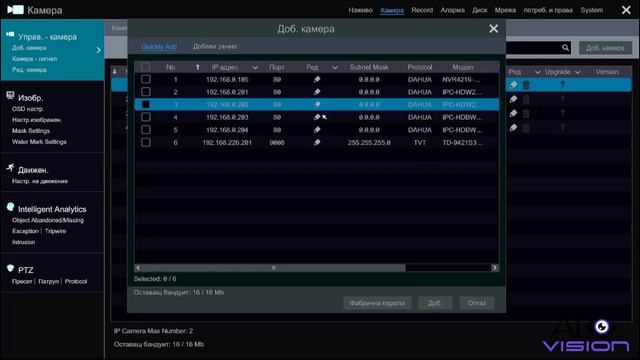Open Protocol link under PTZ

click(76, 282)
